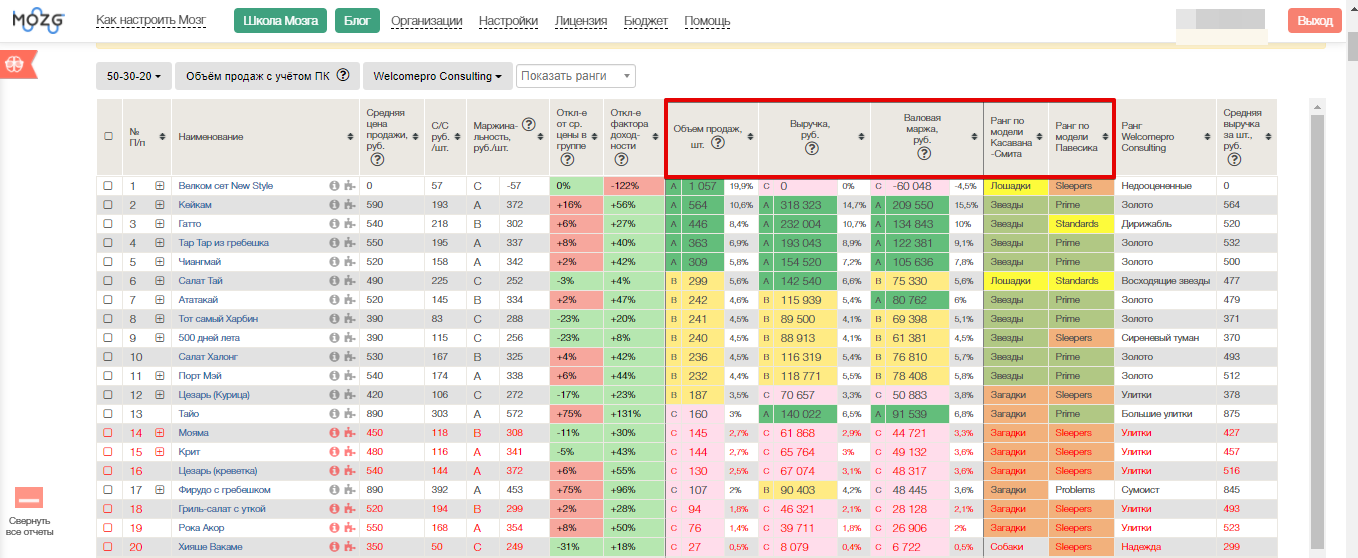Open the Бюджет menu item
The height and width of the screenshot is (558, 1358).
(646, 21)
